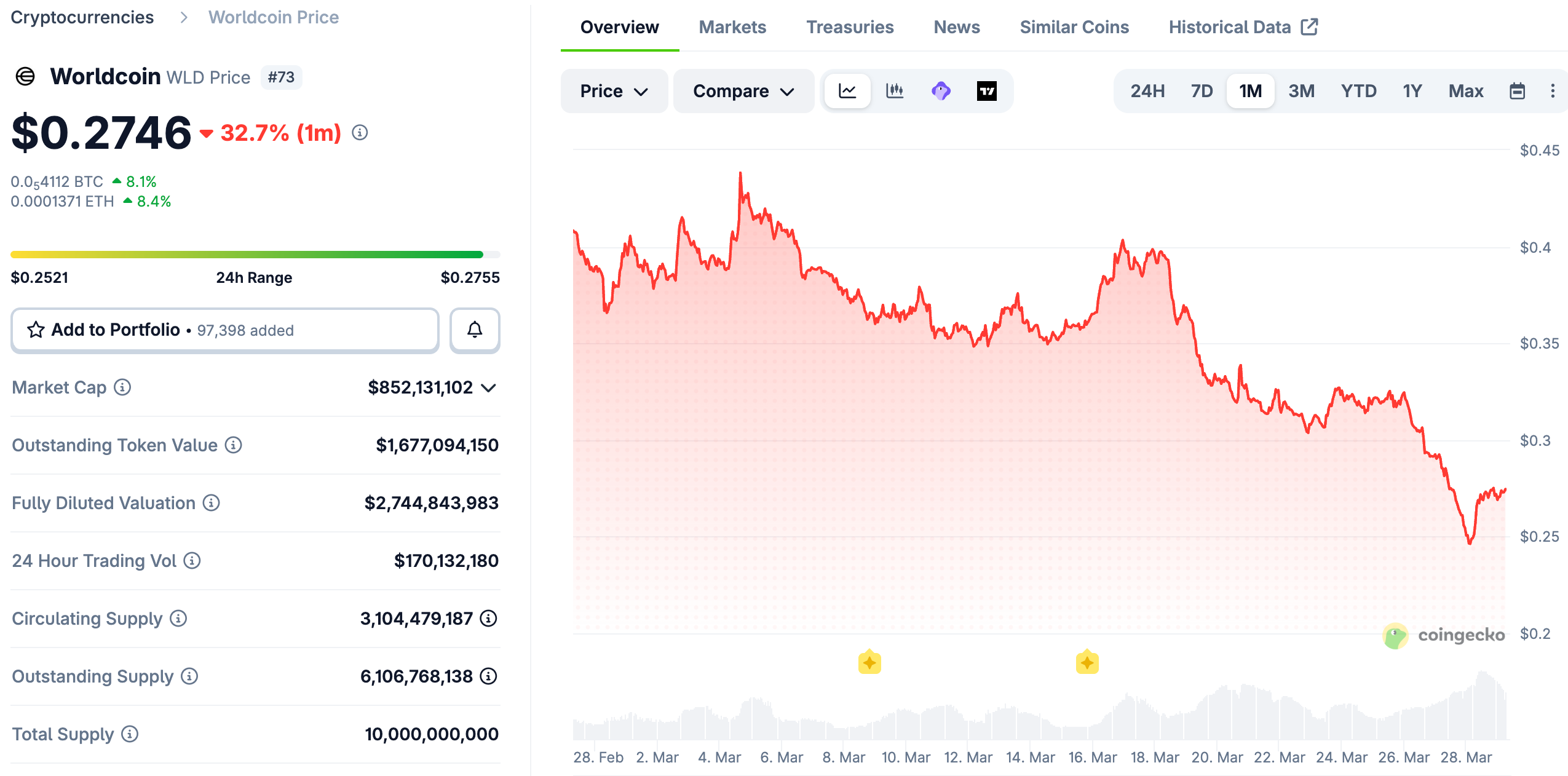This screenshot has height=776, width=1568.
Task: Switch to line chart view
Action: pos(847,91)
